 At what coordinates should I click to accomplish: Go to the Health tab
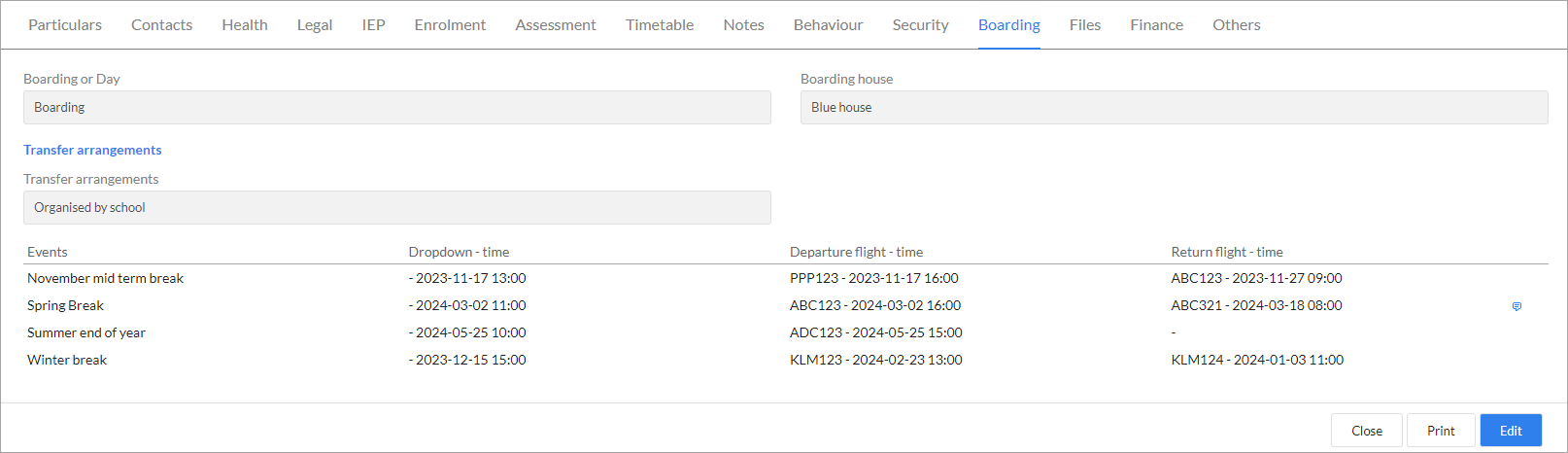coord(245,25)
